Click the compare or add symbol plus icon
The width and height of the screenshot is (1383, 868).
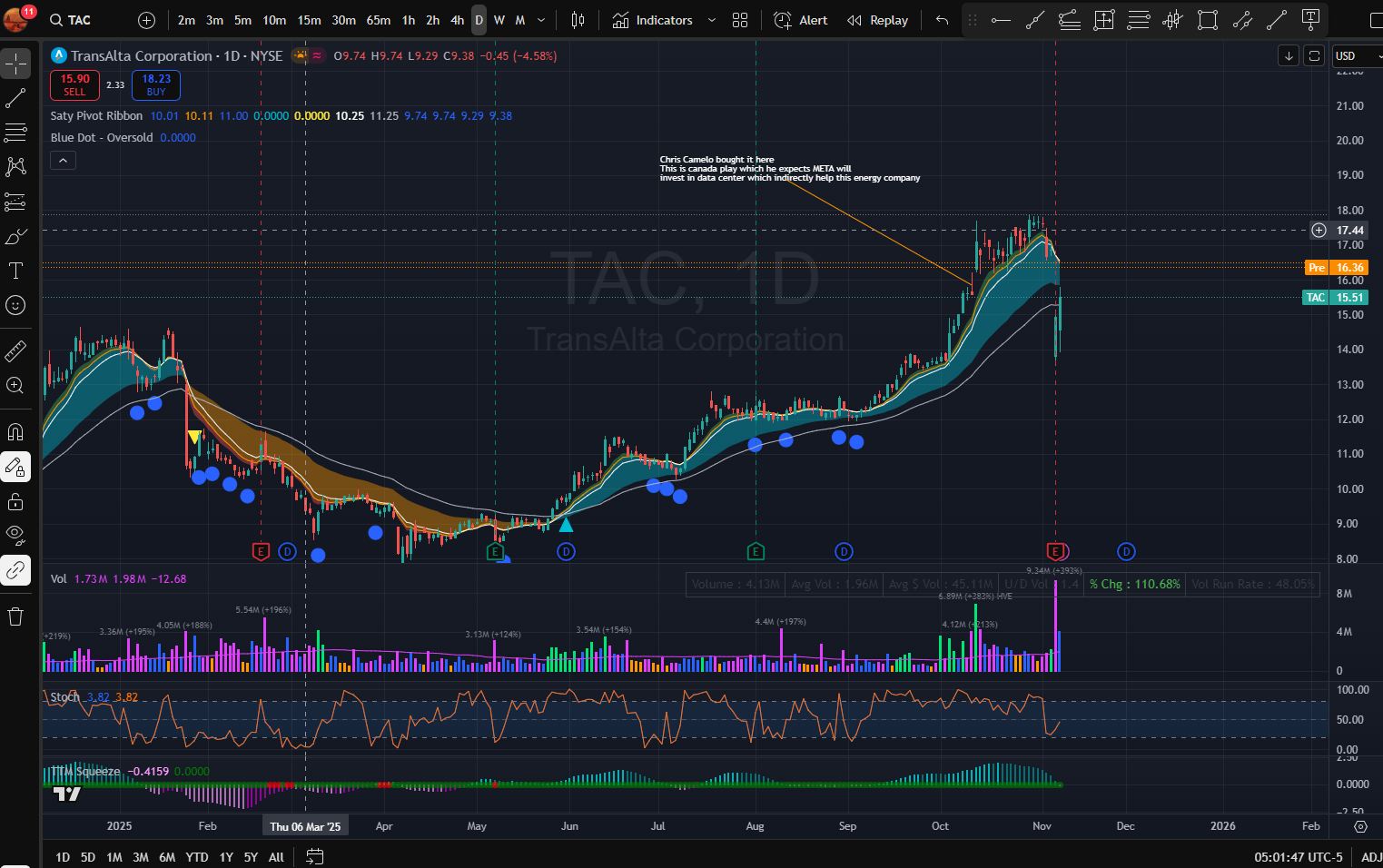click(147, 20)
